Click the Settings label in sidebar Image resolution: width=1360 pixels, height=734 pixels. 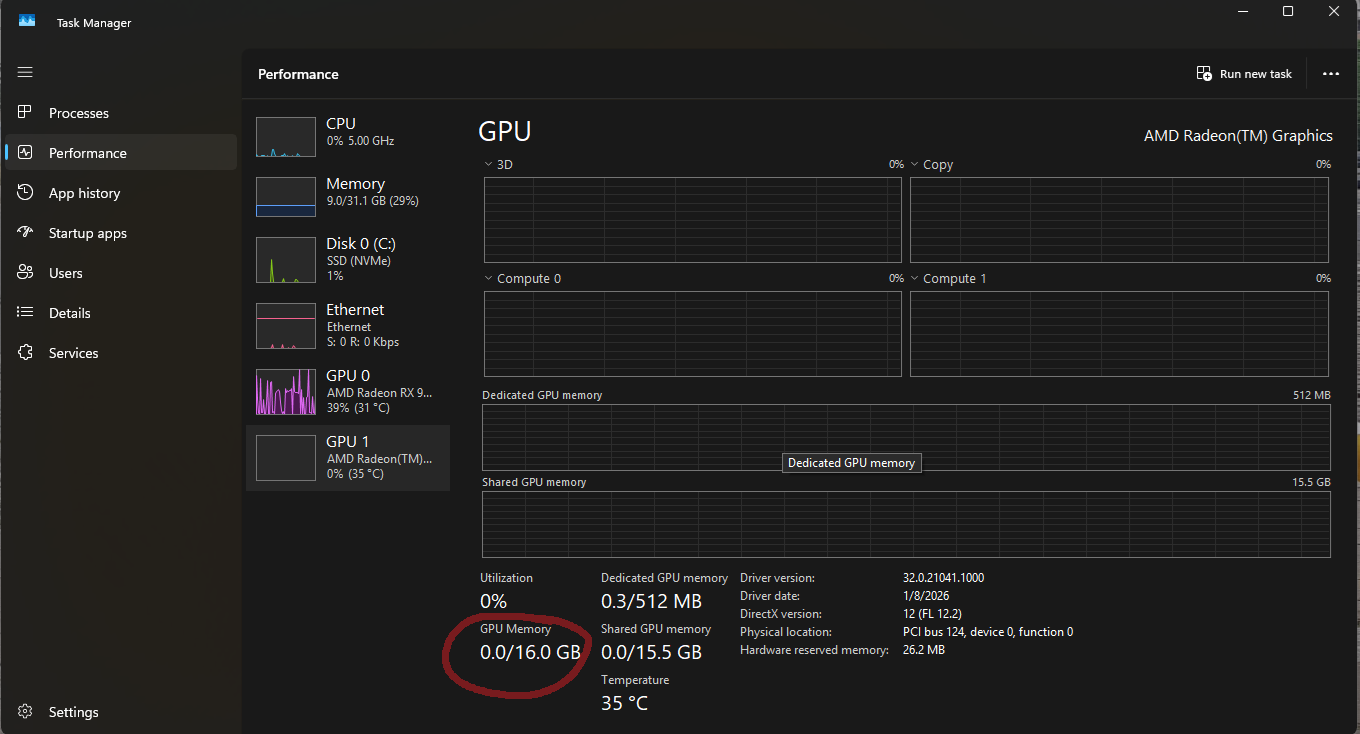coord(74,712)
